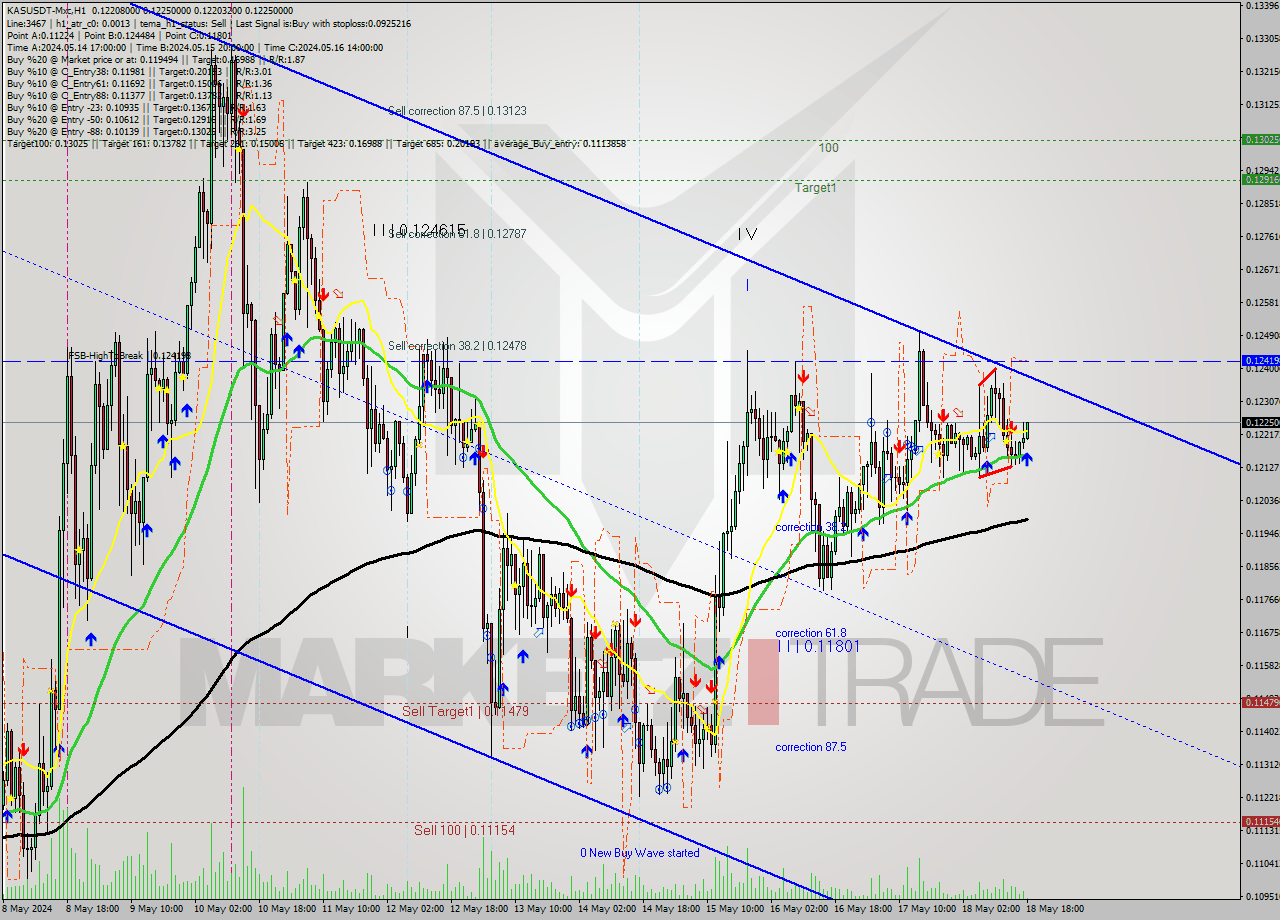Click the Target100: 0.13025 text
The image size is (1280, 920).
[x=47, y=144]
